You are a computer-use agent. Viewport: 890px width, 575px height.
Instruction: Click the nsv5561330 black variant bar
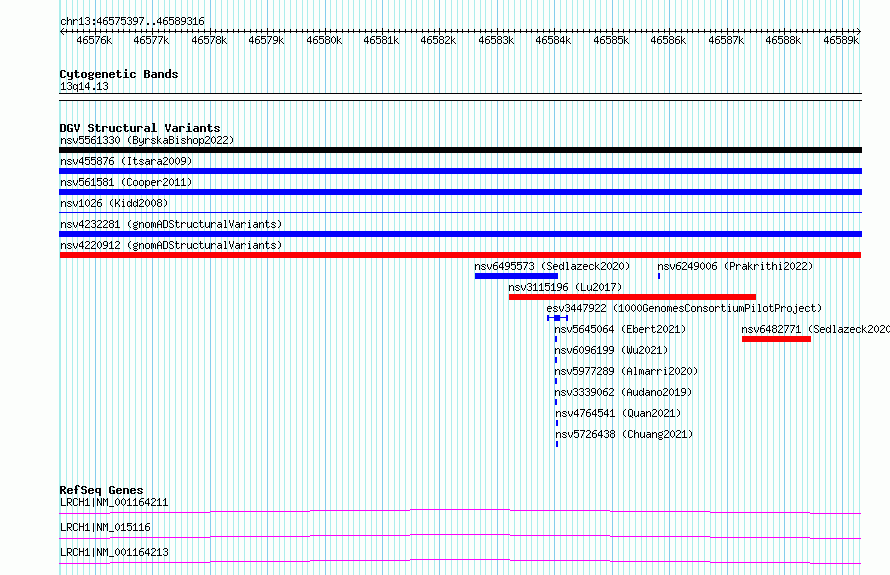(x=460, y=150)
